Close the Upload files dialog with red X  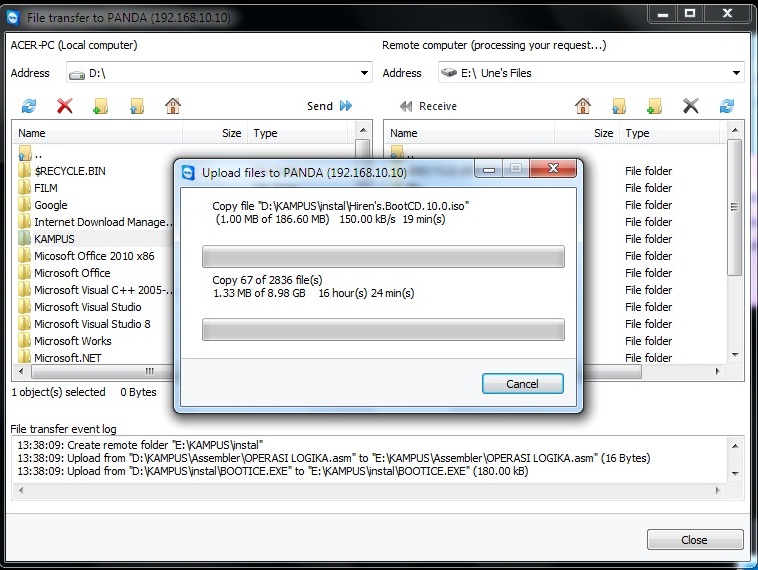(x=553, y=168)
